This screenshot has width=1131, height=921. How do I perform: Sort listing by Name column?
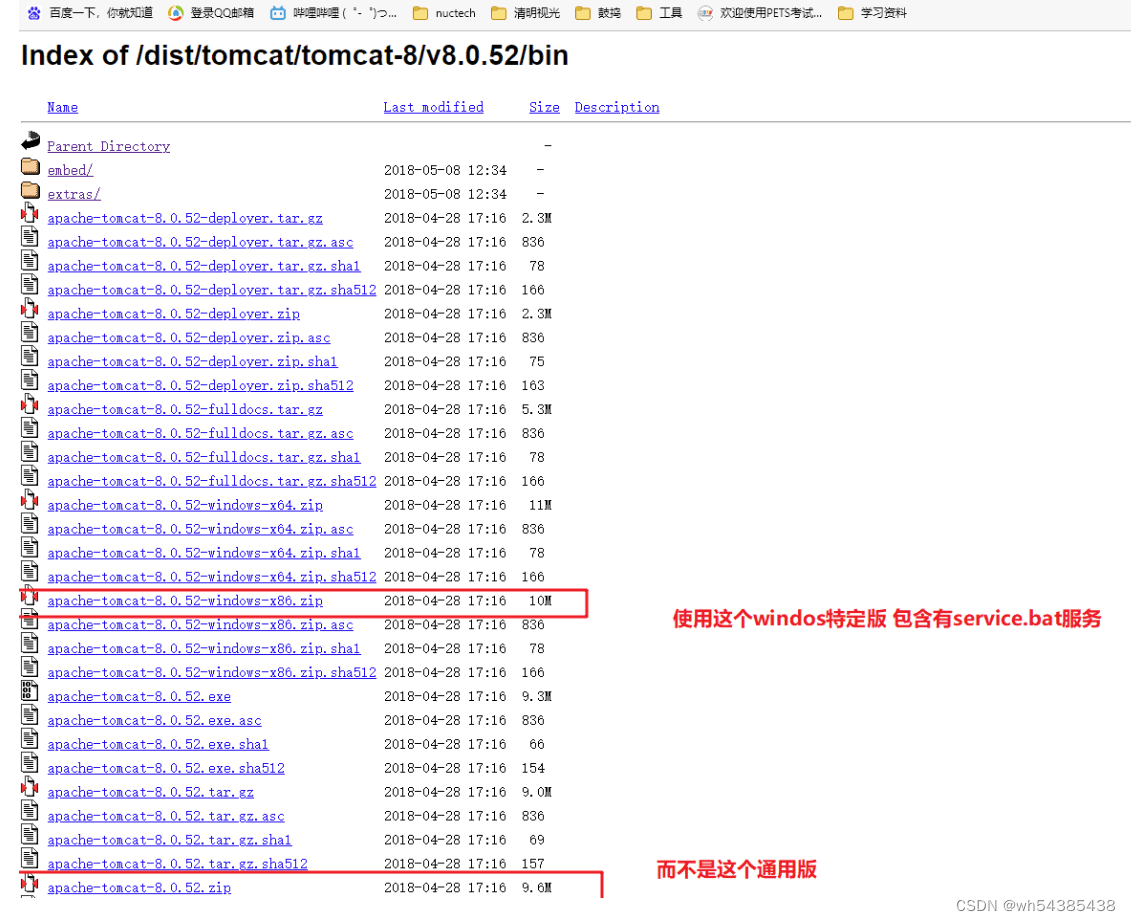pyautogui.click(x=63, y=107)
